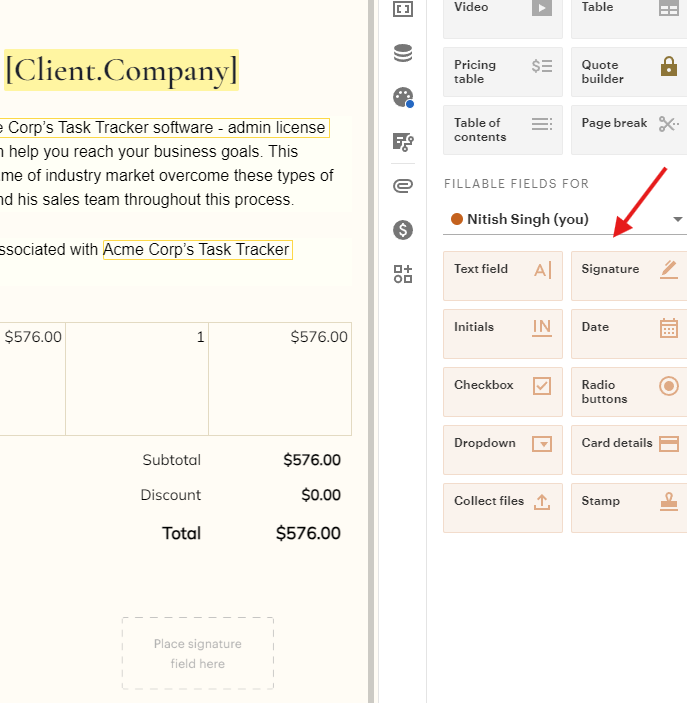Click the content bracket icon atop sidebar

(403, 9)
